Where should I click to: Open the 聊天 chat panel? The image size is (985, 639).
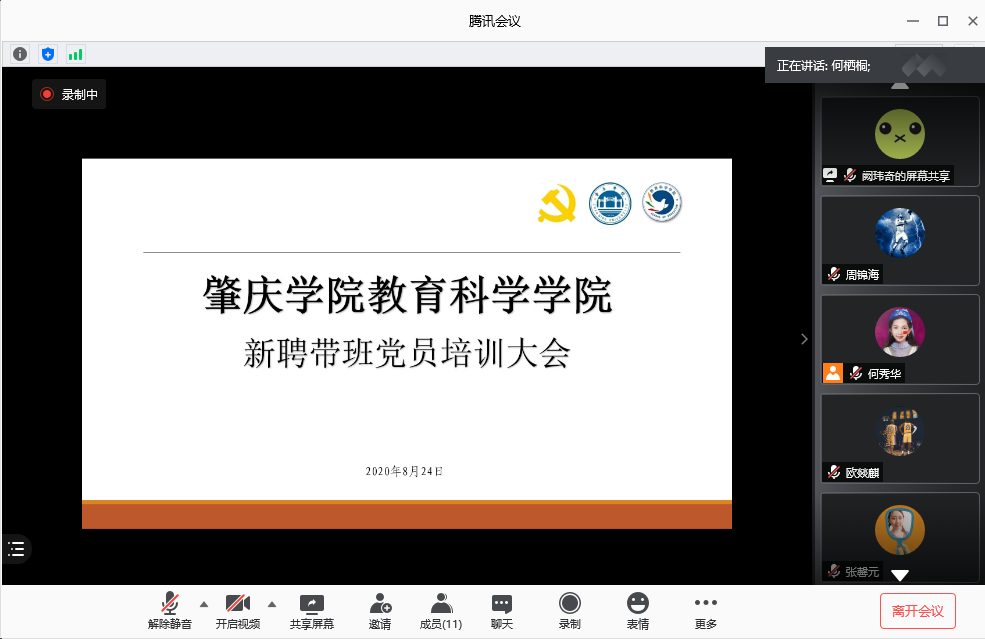point(502,610)
